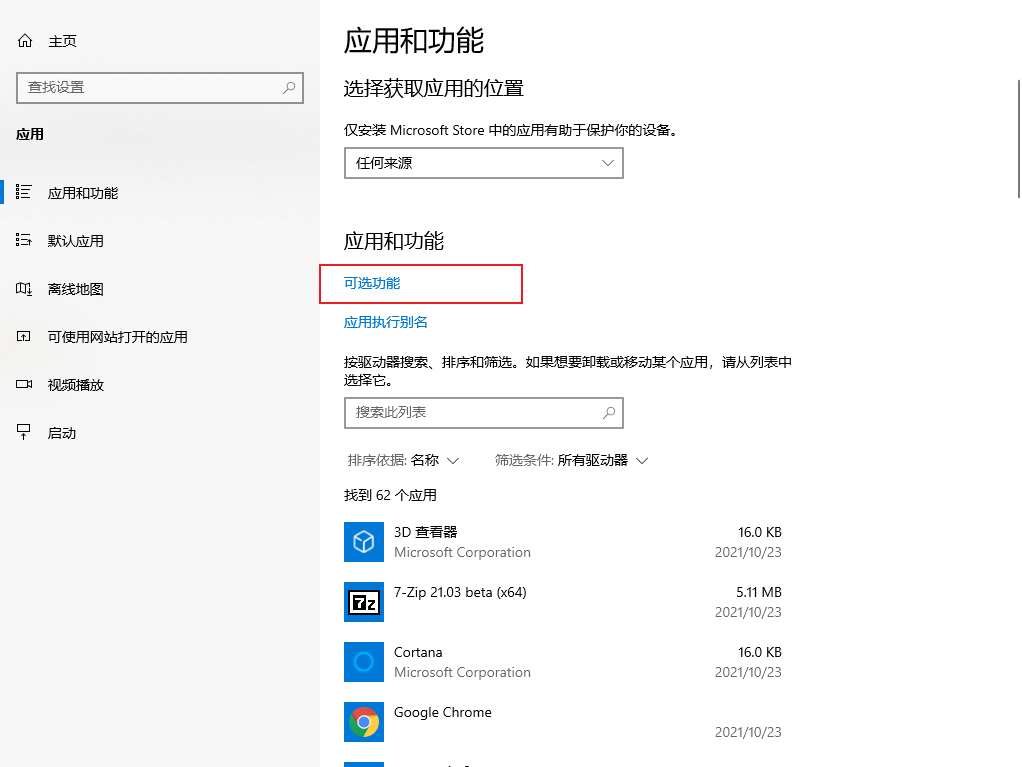This screenshot has width=1022, height=767.
Task: Open the 排序依据: 名称 dropdown
Action: click(x=403, y=461)
